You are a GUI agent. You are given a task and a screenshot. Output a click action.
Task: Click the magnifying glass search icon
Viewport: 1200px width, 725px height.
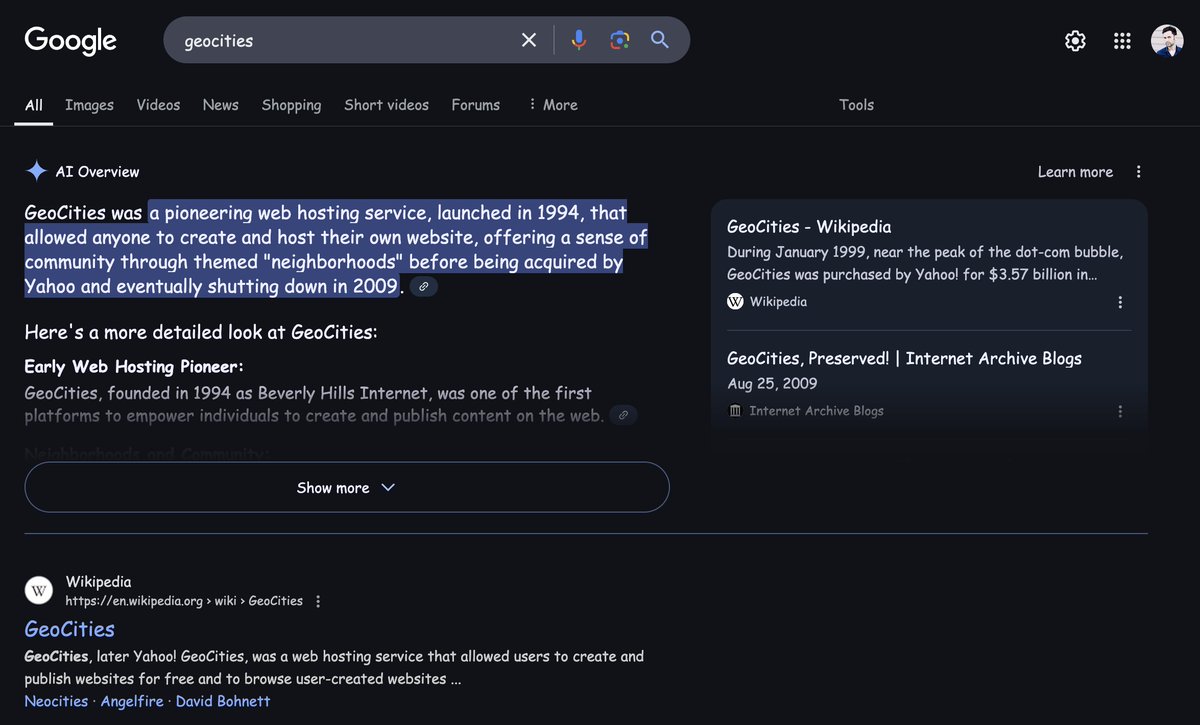click(x=660, y=40)
